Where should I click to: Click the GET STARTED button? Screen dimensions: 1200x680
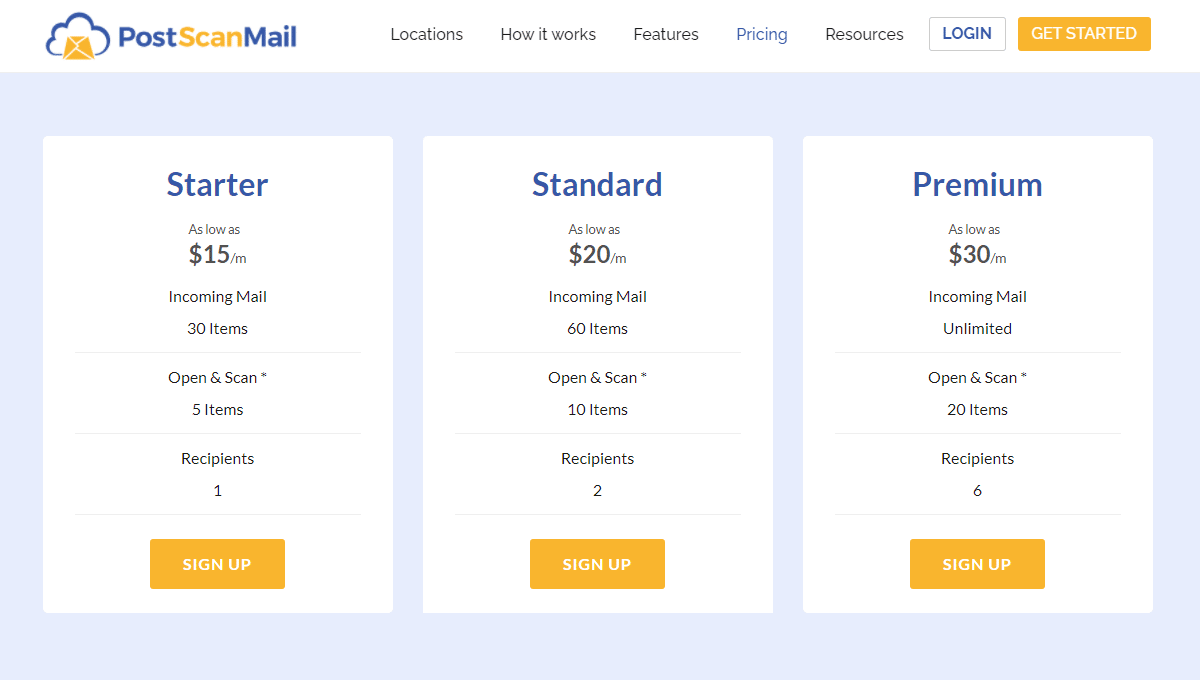(x=1084, y=34)
